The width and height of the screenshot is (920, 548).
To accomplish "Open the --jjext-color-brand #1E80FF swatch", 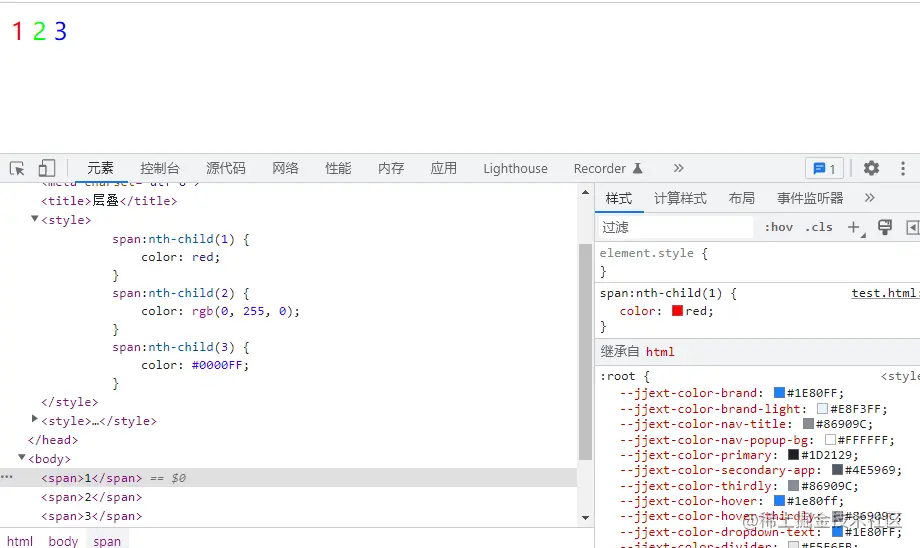I will [x=779, y=393].
